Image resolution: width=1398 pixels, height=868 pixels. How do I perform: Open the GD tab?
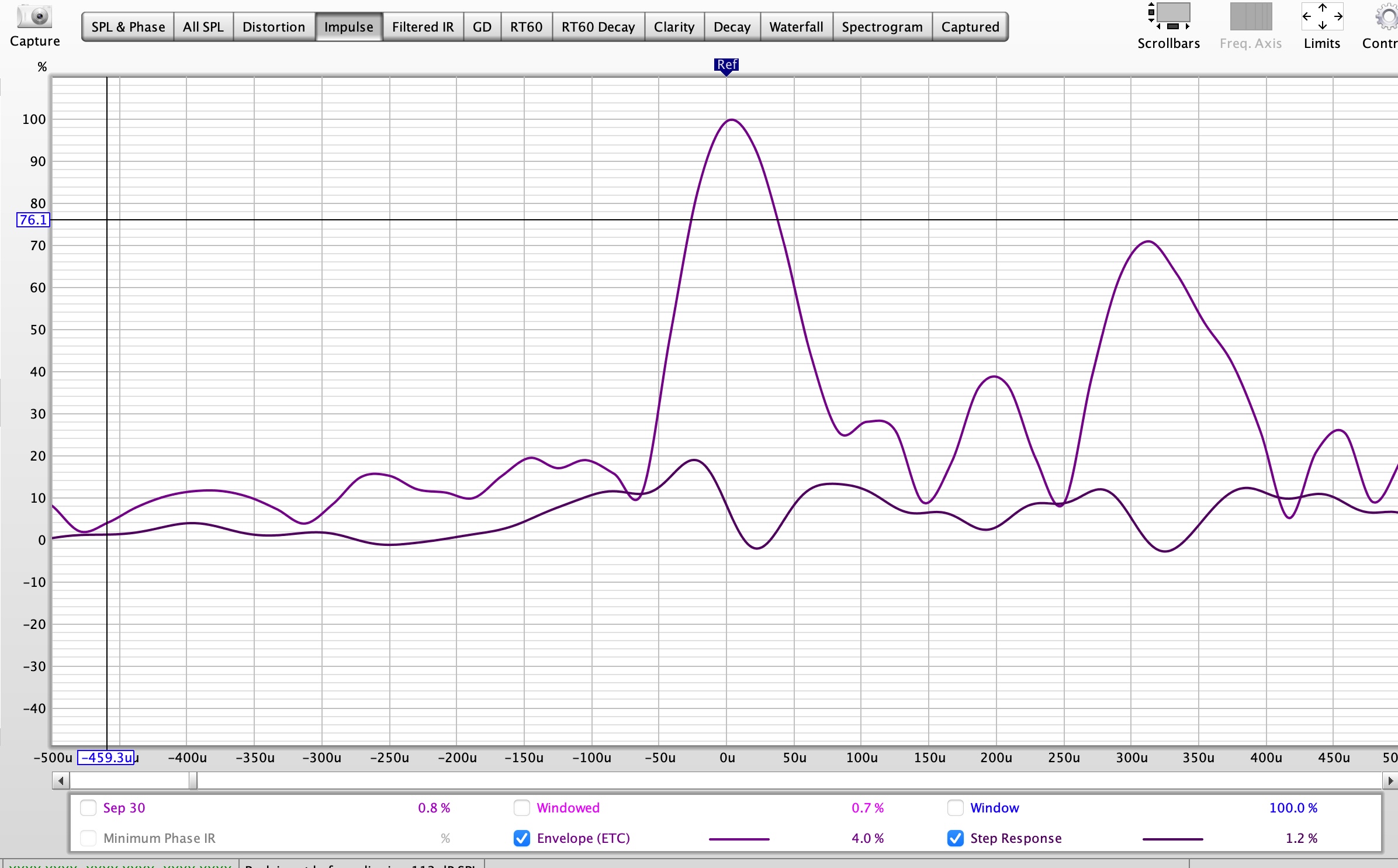(x=482, y=27)
